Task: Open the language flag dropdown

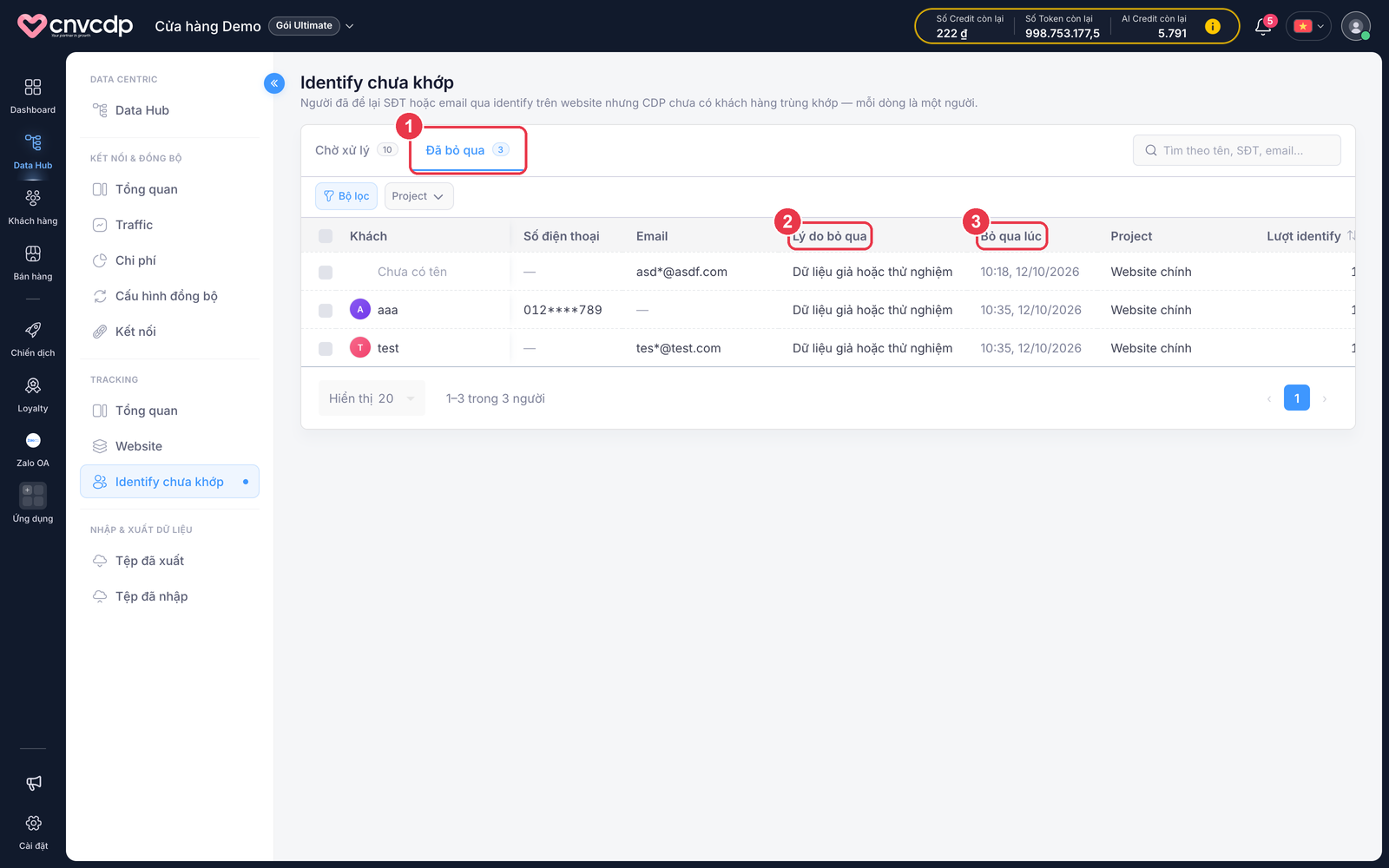Action: pos(1308,26)
